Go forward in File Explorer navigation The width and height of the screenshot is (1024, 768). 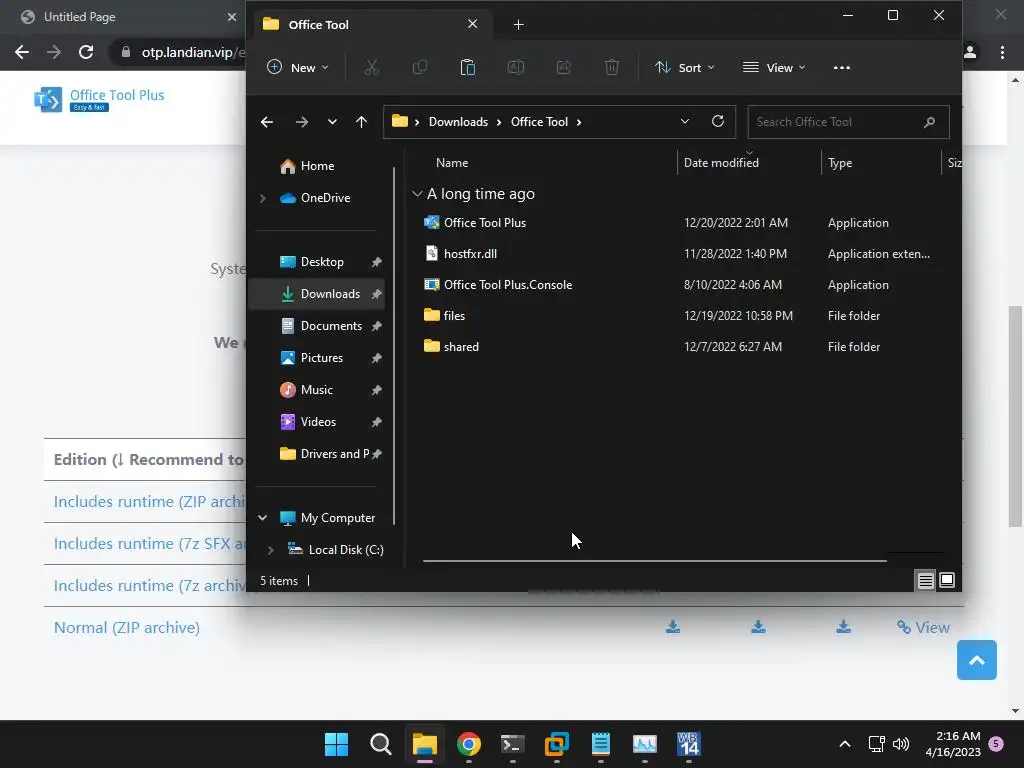point(301,122)
